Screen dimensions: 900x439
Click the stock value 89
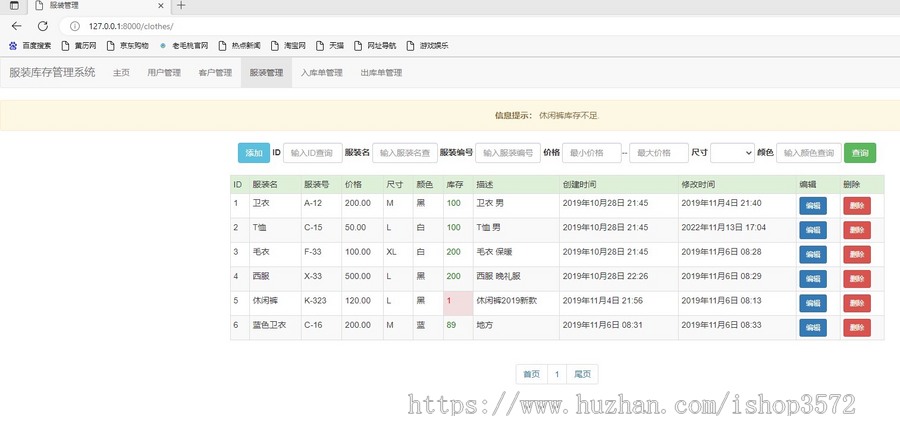(x=451, y=325)
